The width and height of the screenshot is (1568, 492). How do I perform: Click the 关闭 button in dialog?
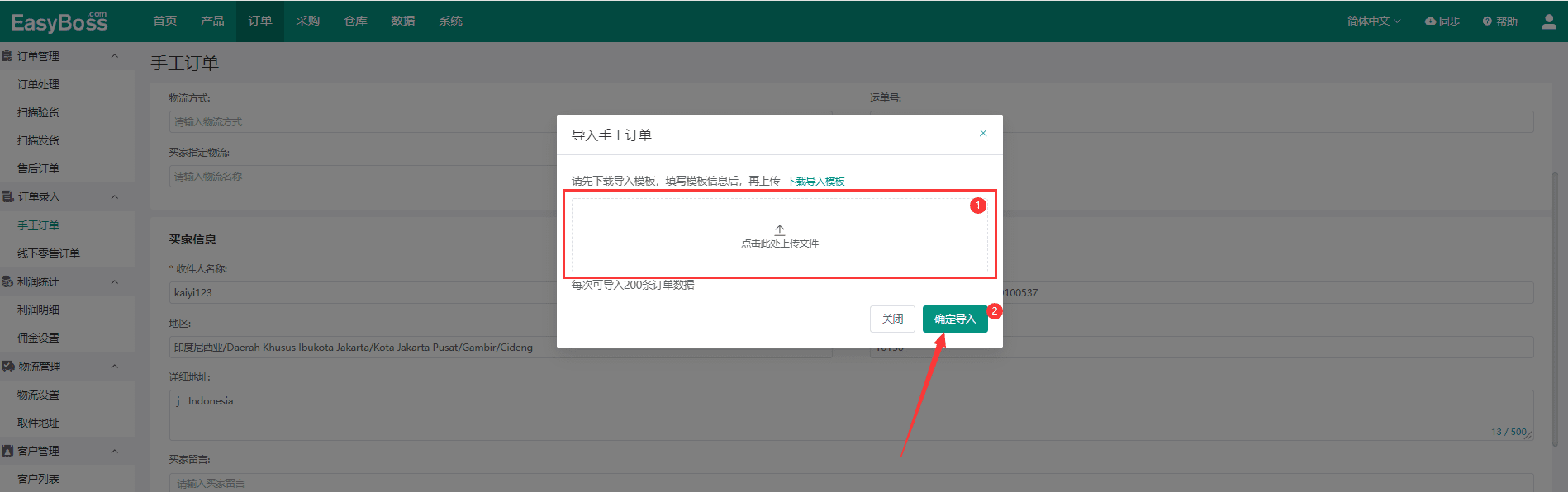click(x=892, y=319)
